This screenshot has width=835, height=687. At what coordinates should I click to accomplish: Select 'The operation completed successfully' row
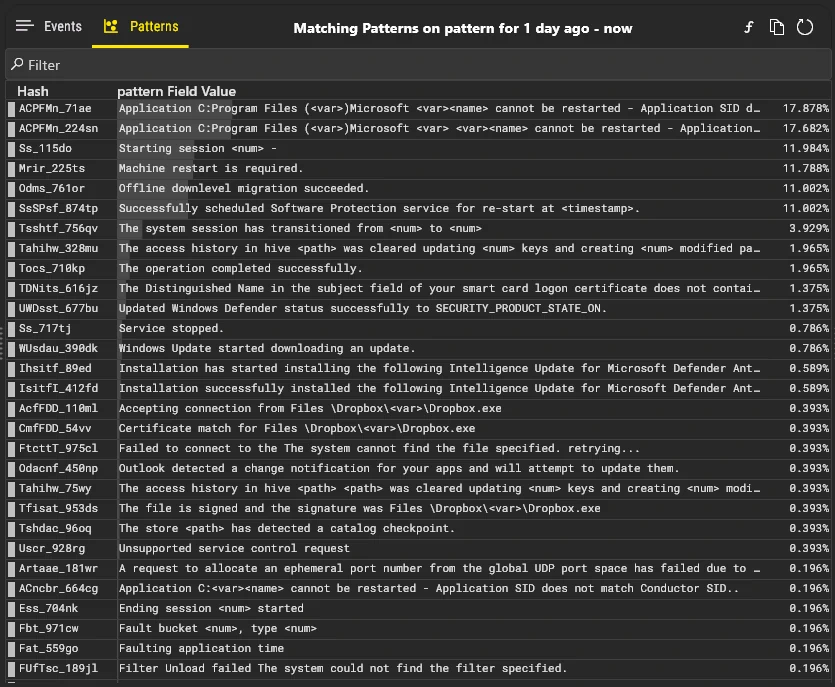tap(240, 268)
